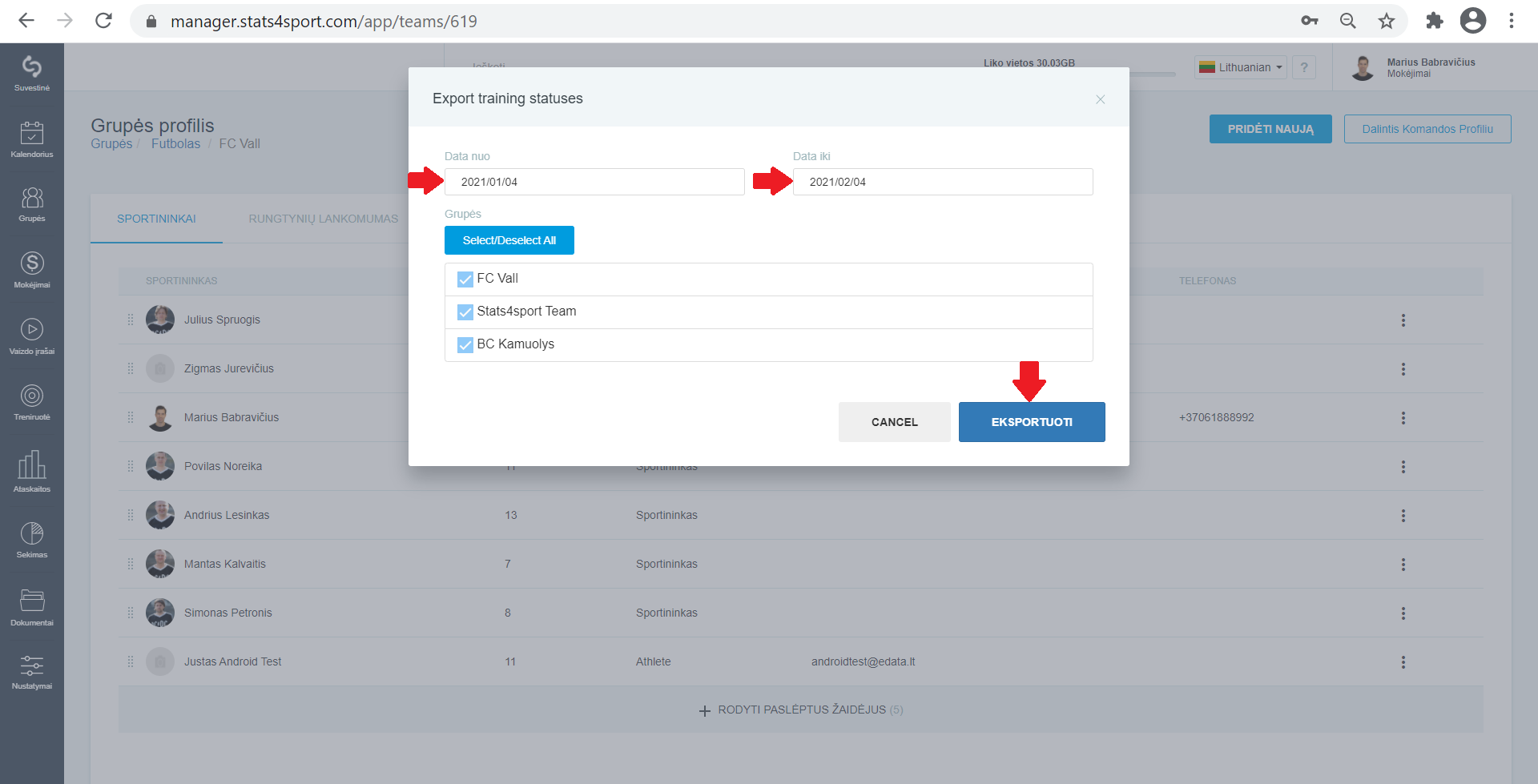Switch to Sportininkai tab
Viewport: 1538px width, 784px height.
coord(156,219)
